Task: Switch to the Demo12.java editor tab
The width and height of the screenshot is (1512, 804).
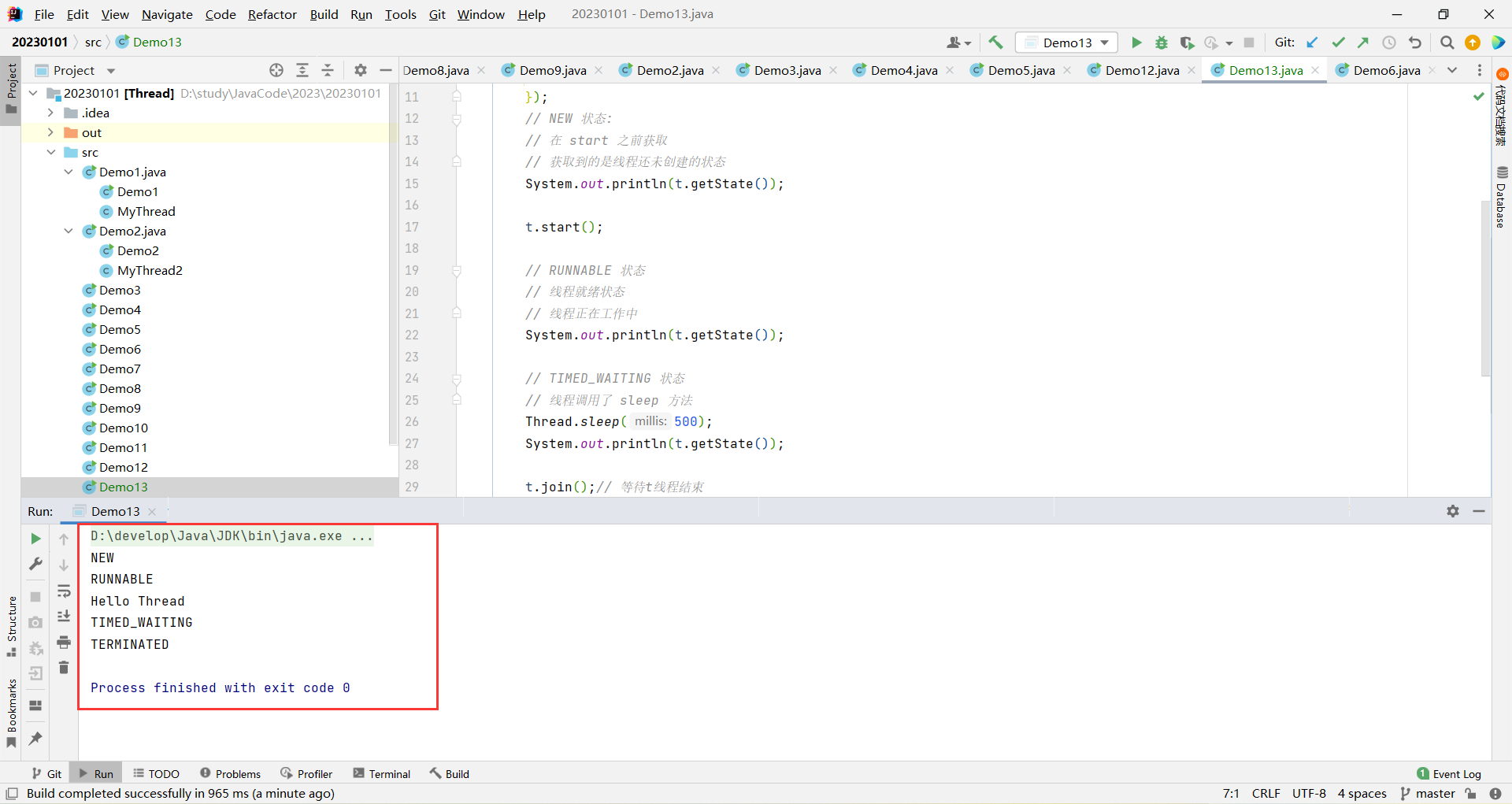Action: pyautogui.click(x=1142, y=70)
